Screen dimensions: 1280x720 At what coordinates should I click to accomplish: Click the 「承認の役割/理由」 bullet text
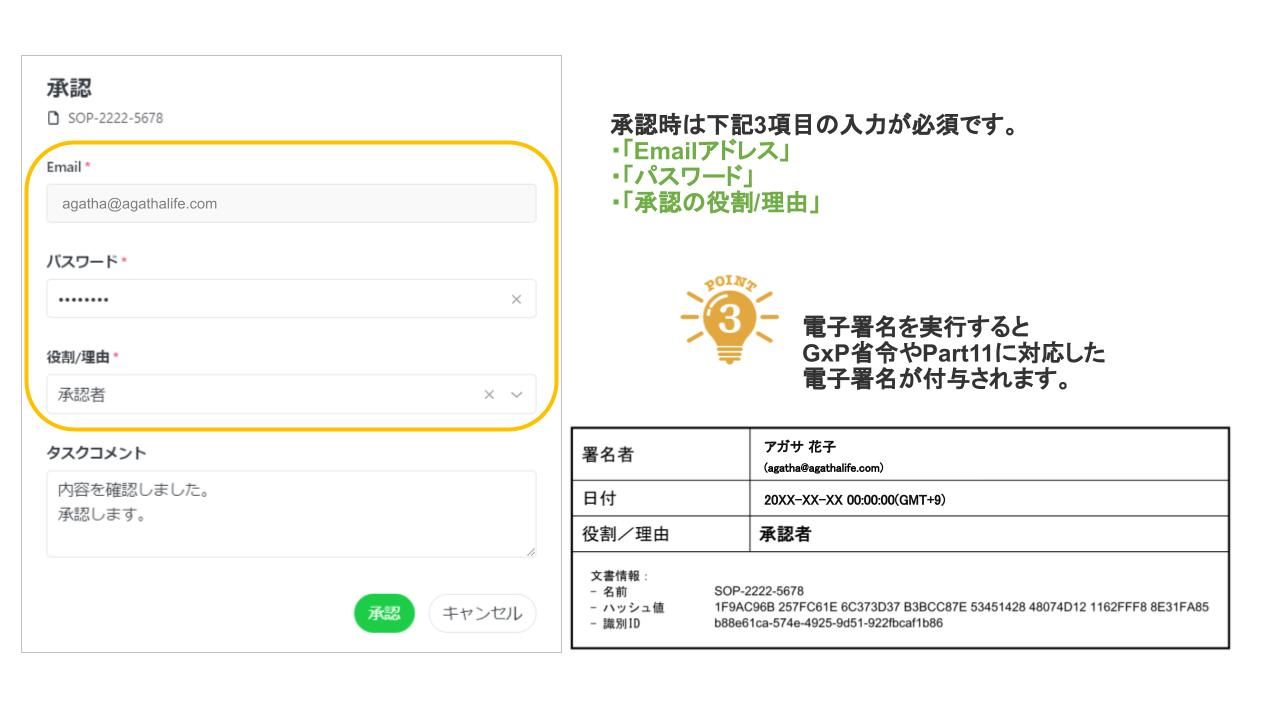[x=716, y=204]
